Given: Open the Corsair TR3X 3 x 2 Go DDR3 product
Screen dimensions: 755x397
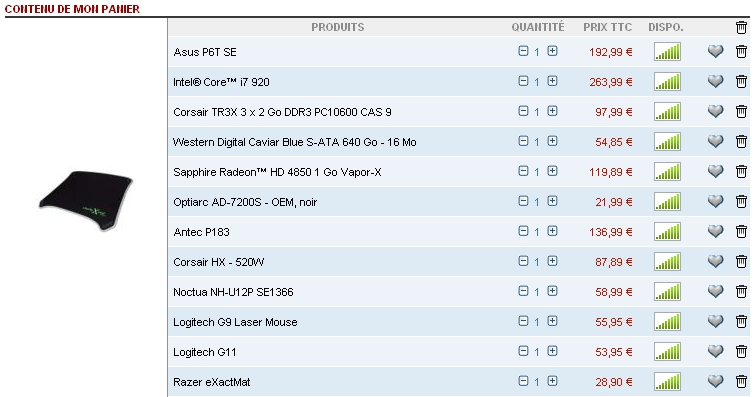Looking at the screenshot, I should click(x=282, y=112).
